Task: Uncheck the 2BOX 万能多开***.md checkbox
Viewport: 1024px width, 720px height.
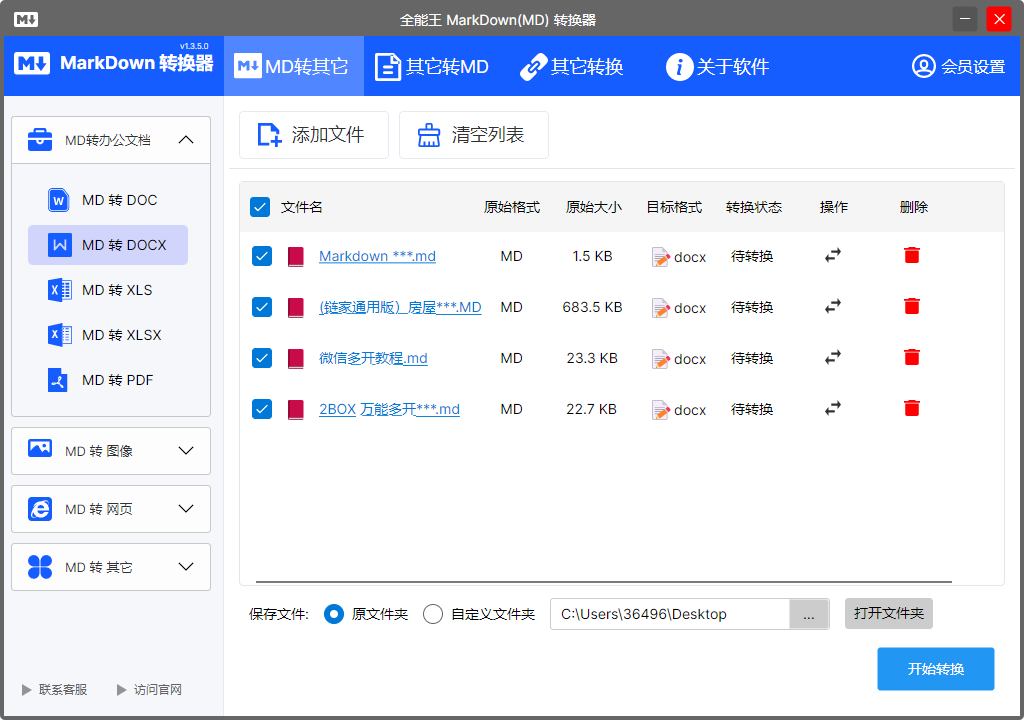Action: pos(262,409)
